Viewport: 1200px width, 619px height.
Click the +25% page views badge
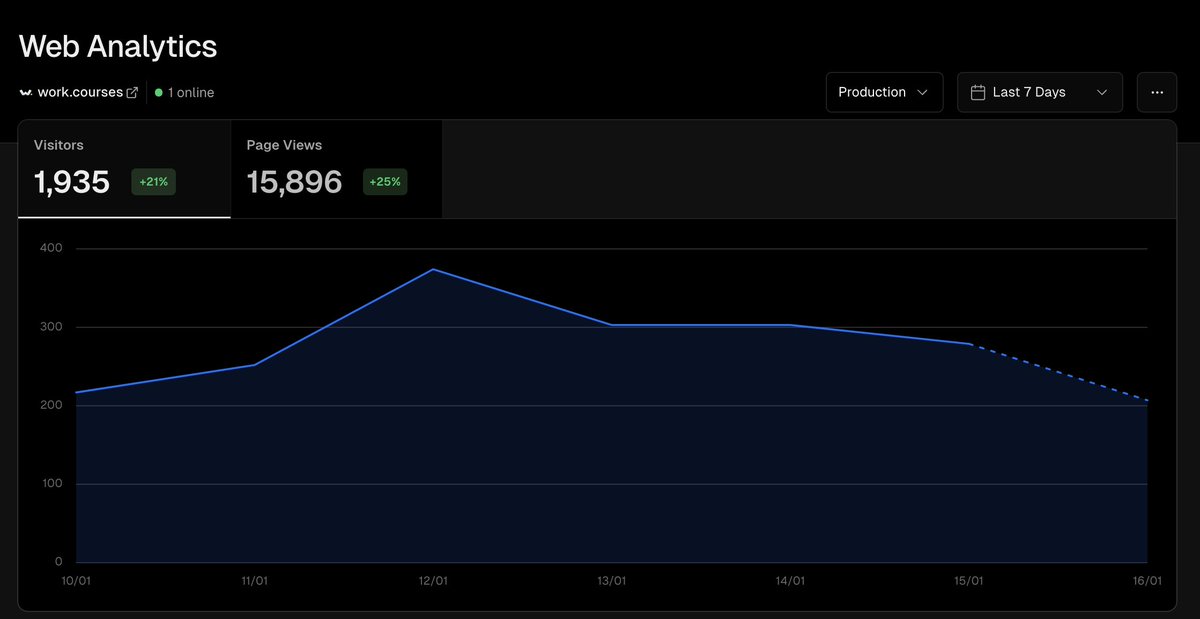tap(385, 182)
